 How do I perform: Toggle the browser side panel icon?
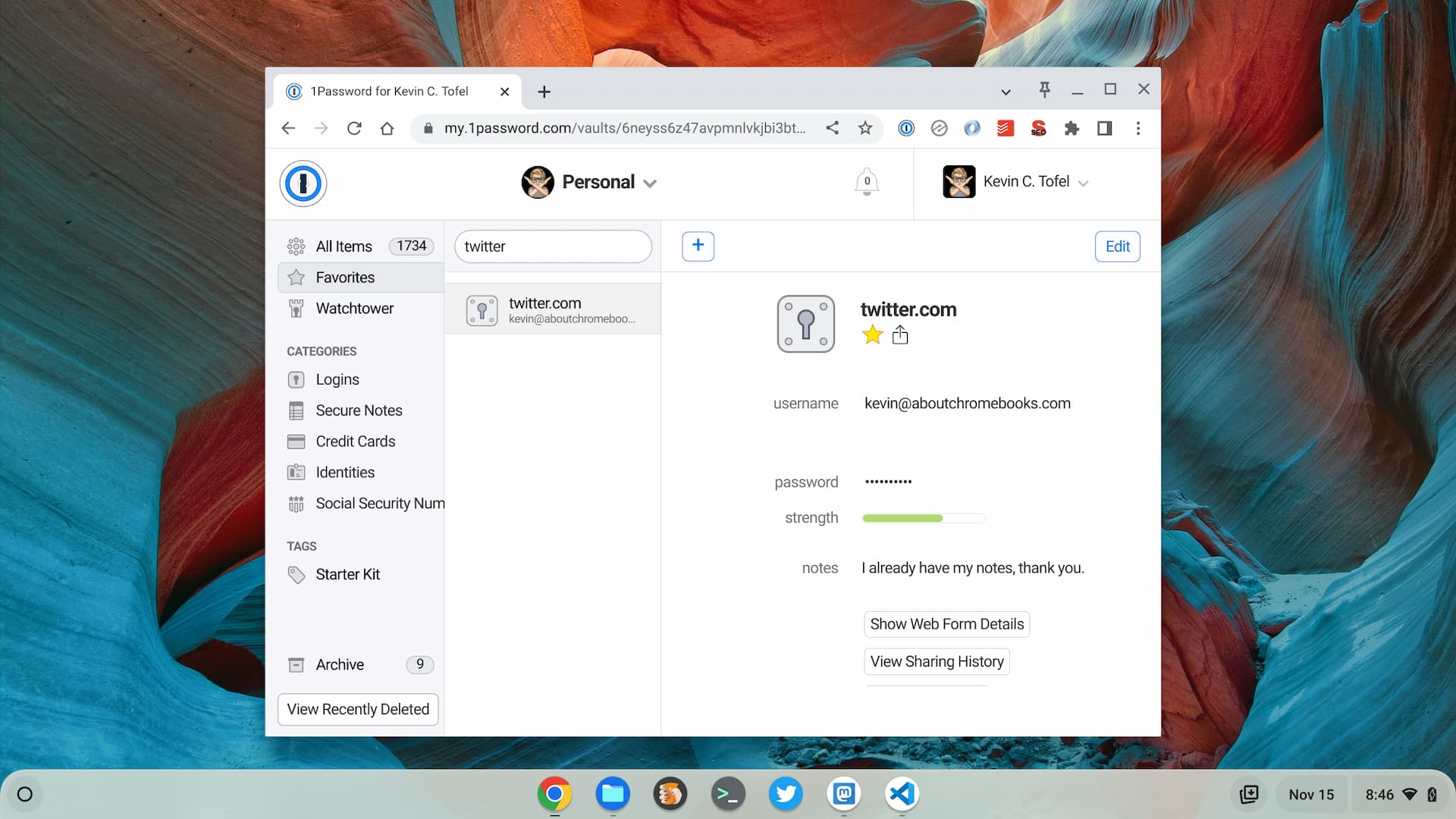pyautogui.click(x=1105, y=128)
